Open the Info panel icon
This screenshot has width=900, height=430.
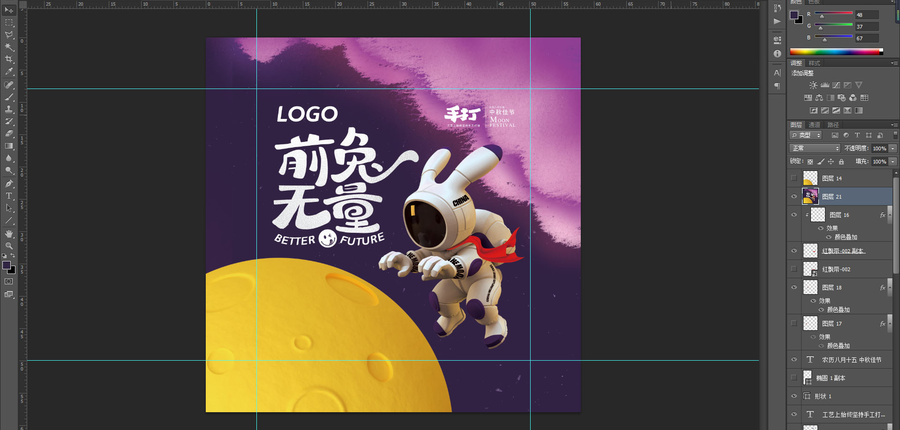(777, 53)
